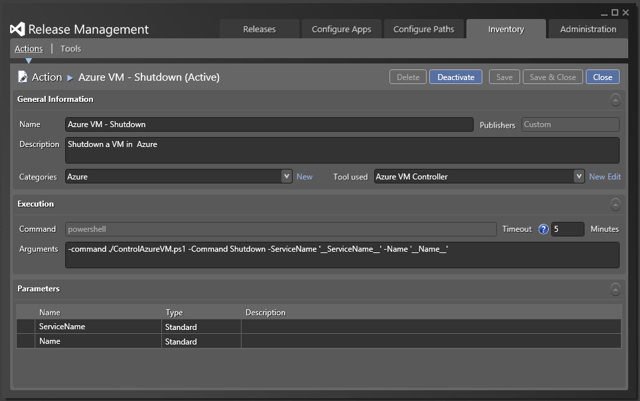Go to the Tools sub-menu link
This screenshot has height=401, width=640.
point(71,49)
